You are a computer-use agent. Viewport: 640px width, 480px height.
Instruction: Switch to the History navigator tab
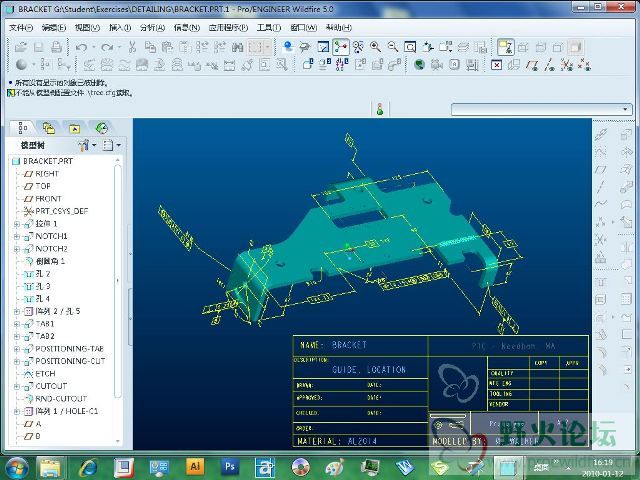(x=101, y=128)
